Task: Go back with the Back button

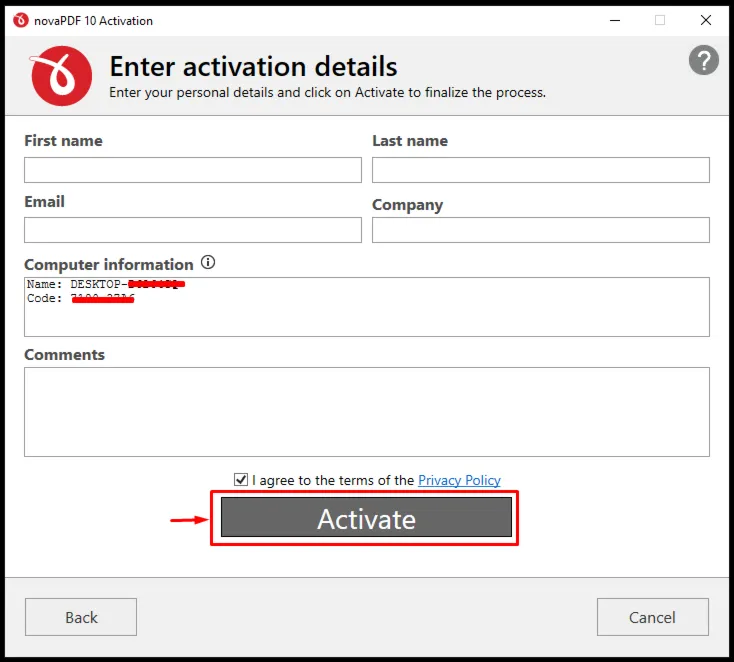Action: [x=81, y=617]
